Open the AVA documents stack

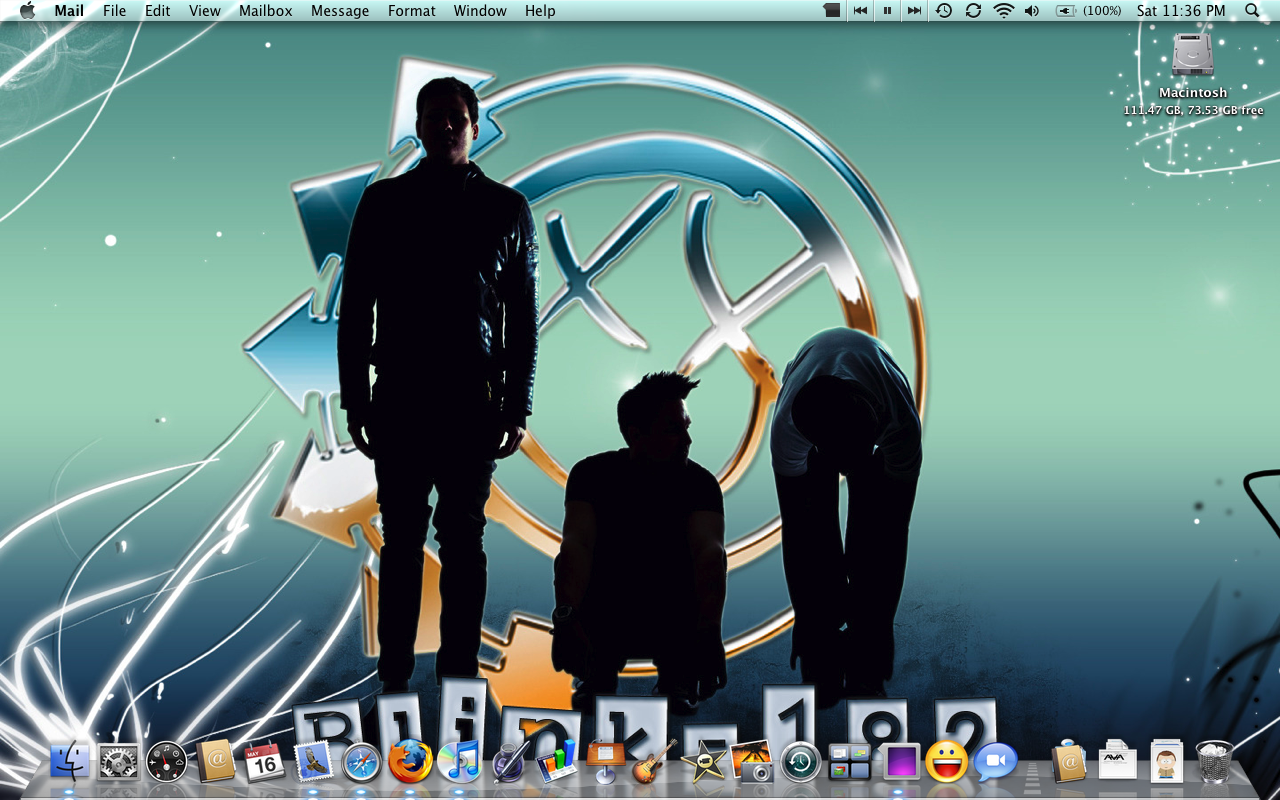[x=1117, y=762]
